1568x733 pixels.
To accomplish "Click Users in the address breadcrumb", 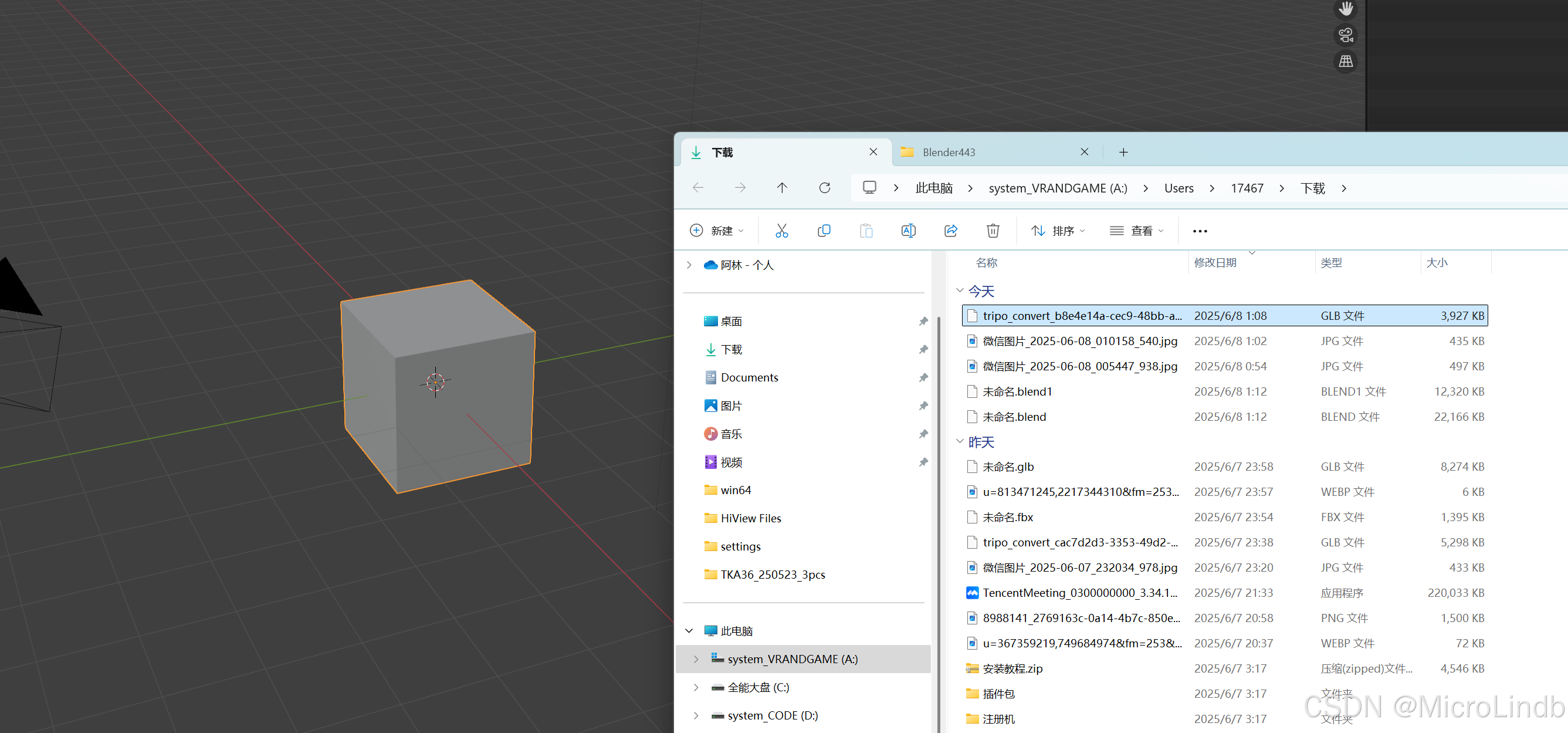I will [x=1178, y=188].
